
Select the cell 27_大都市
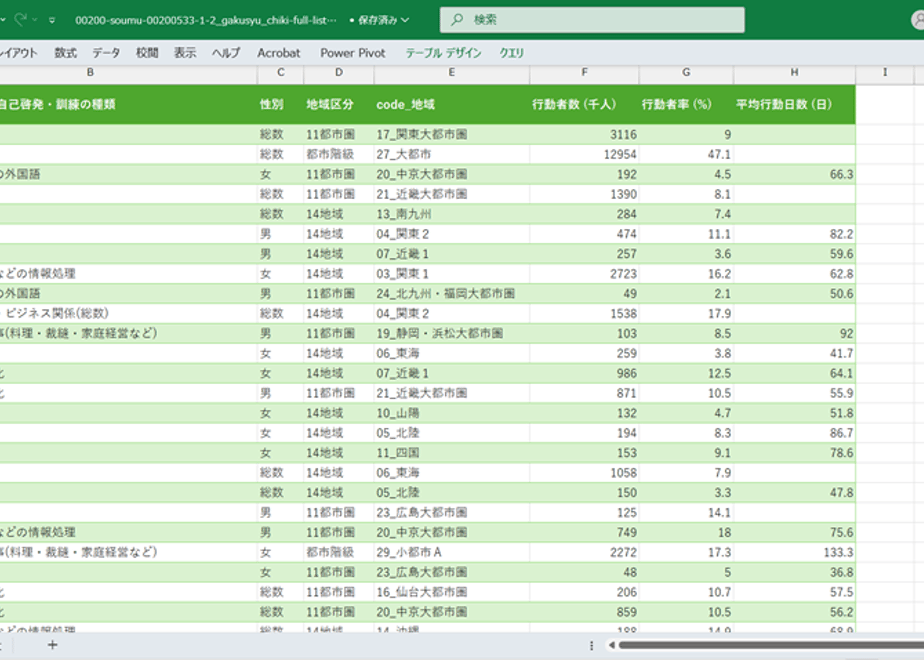coord(451,154)
